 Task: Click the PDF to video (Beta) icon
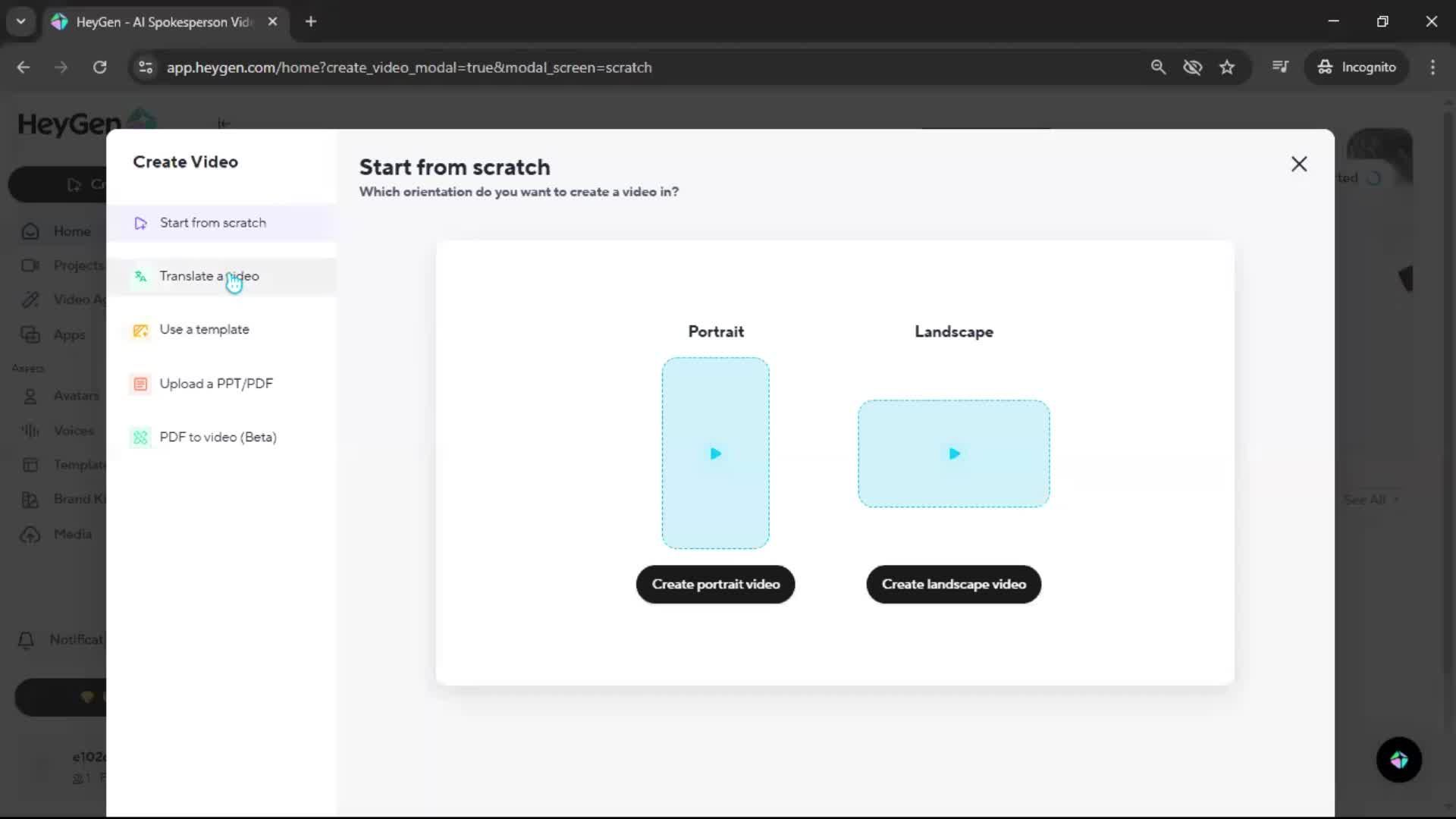[140, 438]
